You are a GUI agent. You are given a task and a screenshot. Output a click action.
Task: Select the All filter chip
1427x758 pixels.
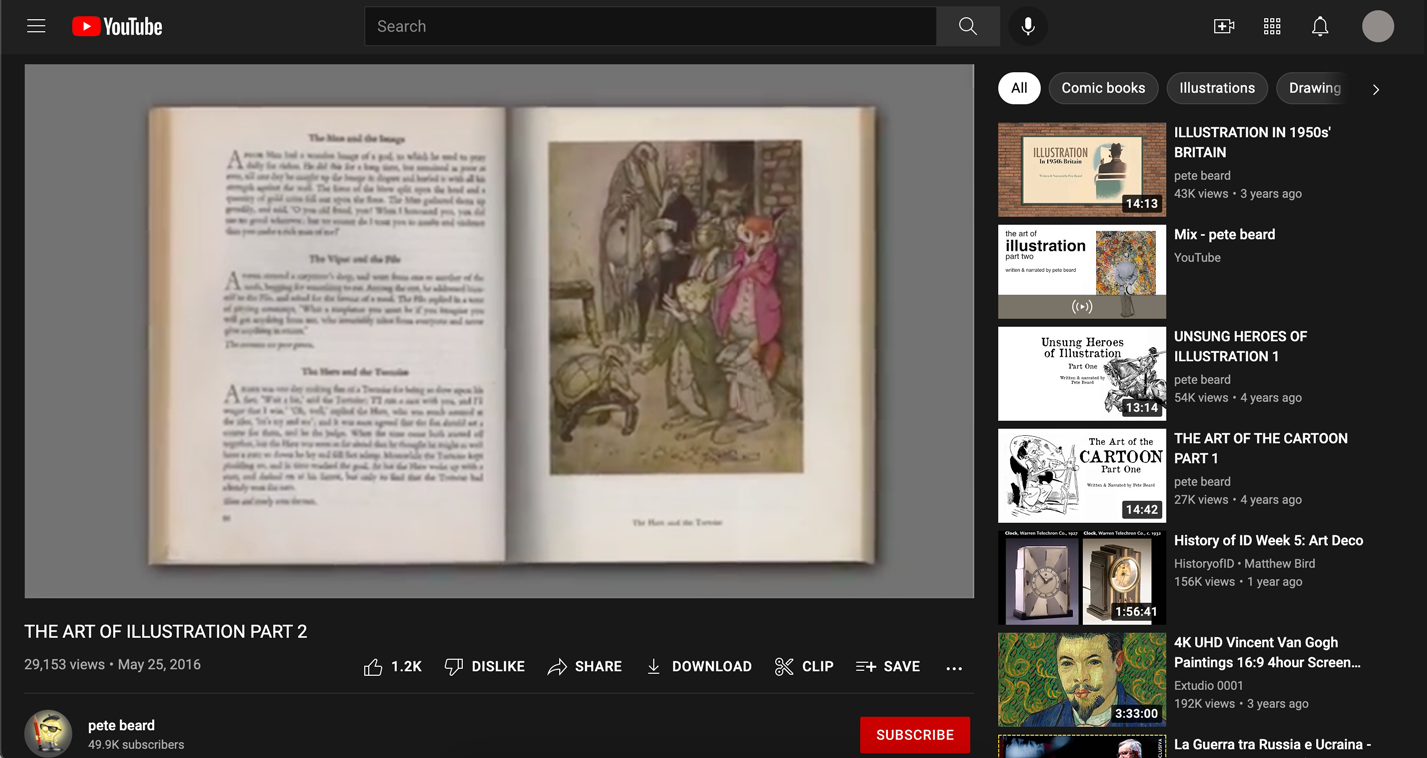coord(1019,88)
